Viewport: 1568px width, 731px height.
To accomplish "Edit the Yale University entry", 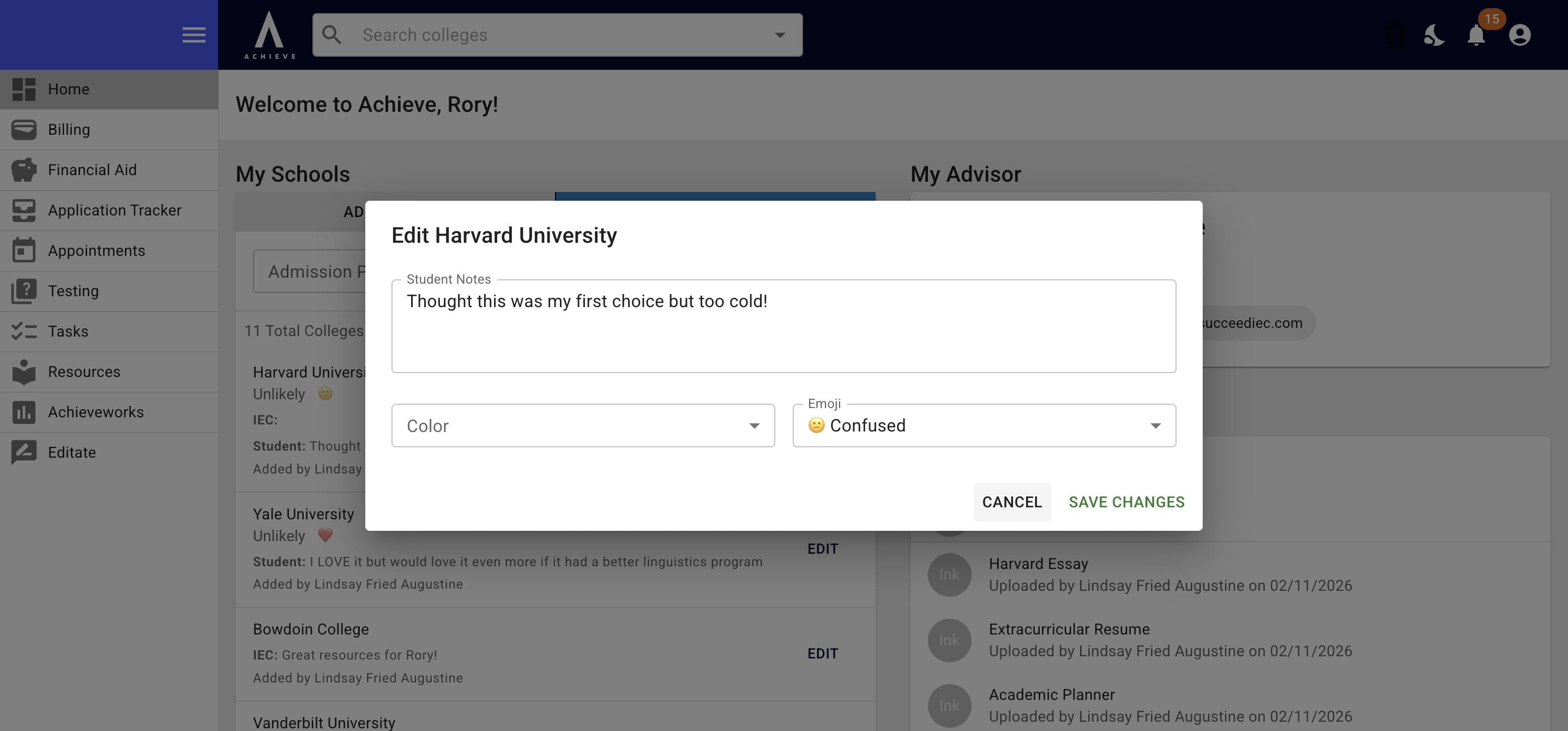I will tap(822, 549).
